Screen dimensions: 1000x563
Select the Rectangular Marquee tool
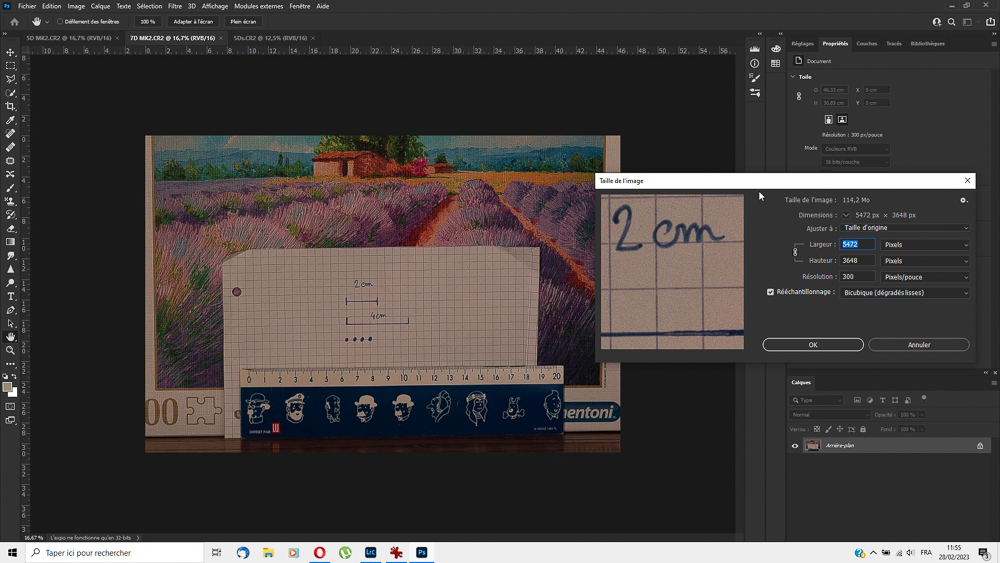pos(10,66)
